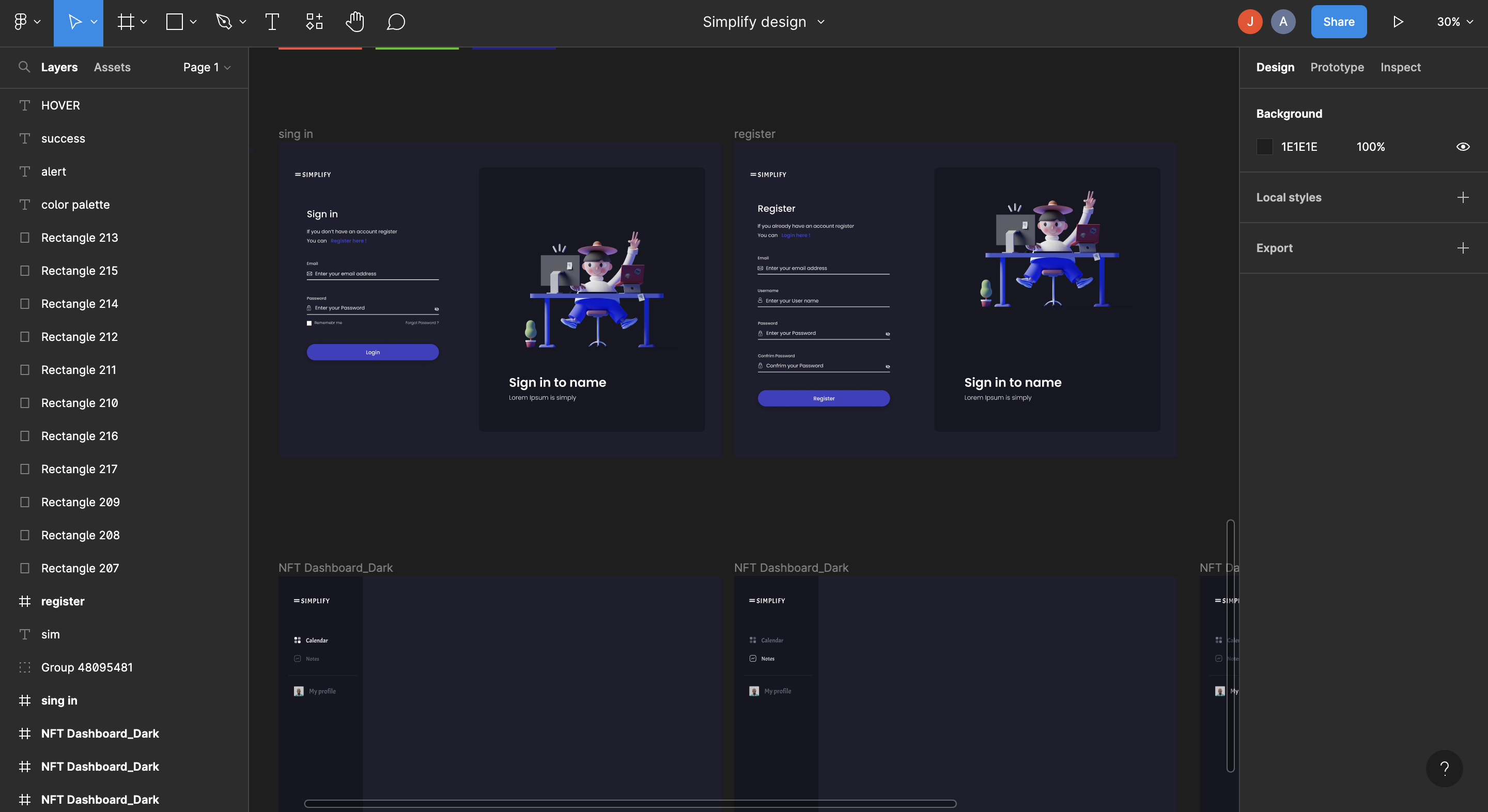Click the Register button in register frame
The height and width of the screenshot is (812, 1488).
point(824,398)
